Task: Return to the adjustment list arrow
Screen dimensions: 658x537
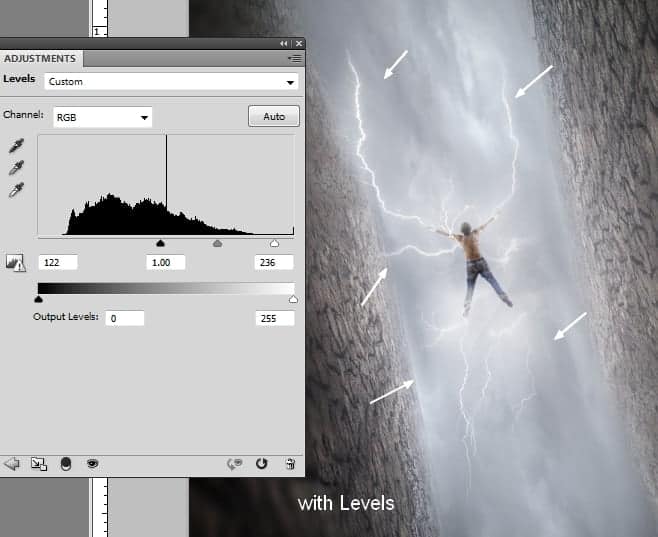Action: pyautogui.click(x=11, y=464)
